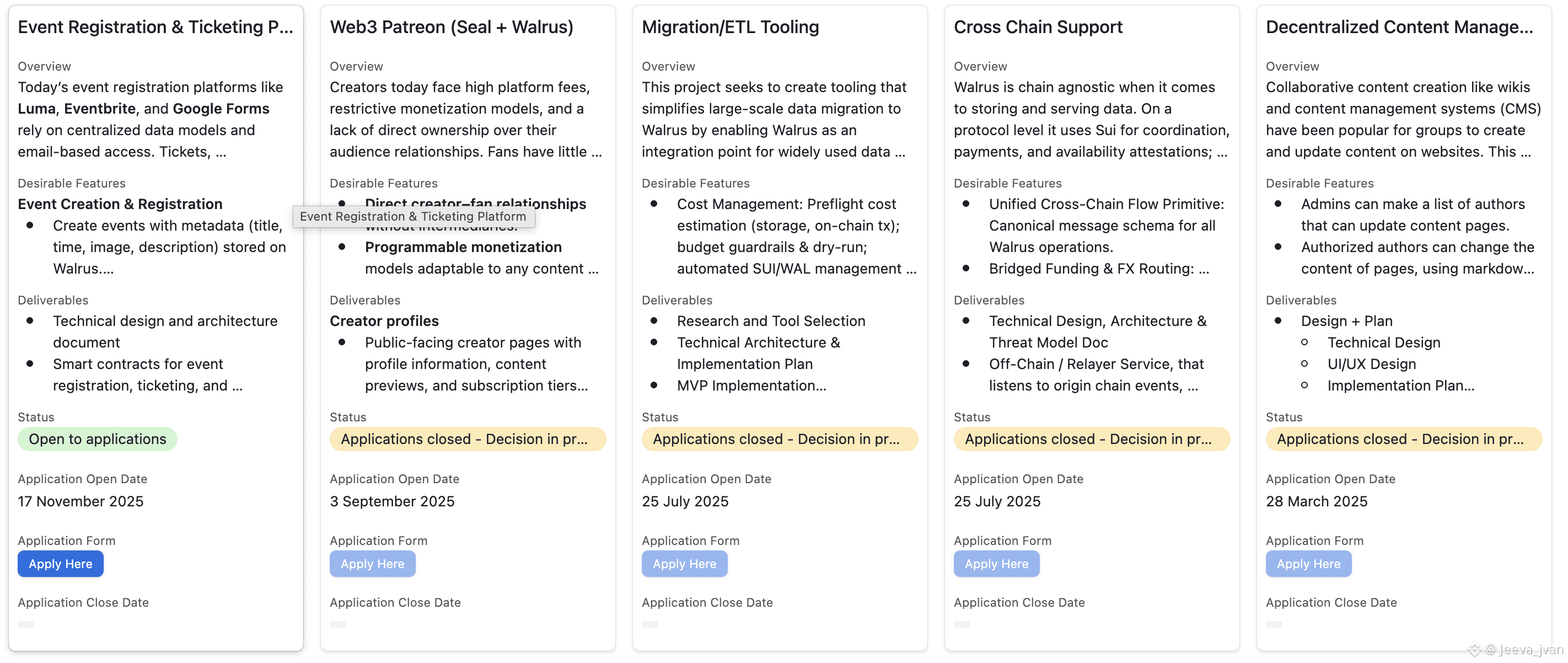Image resolution: width=1568 pixels, height=663 pixels.
Task: Click the Event Registration & Ticketing Platform tooltip
Action: tap(413, 217)
